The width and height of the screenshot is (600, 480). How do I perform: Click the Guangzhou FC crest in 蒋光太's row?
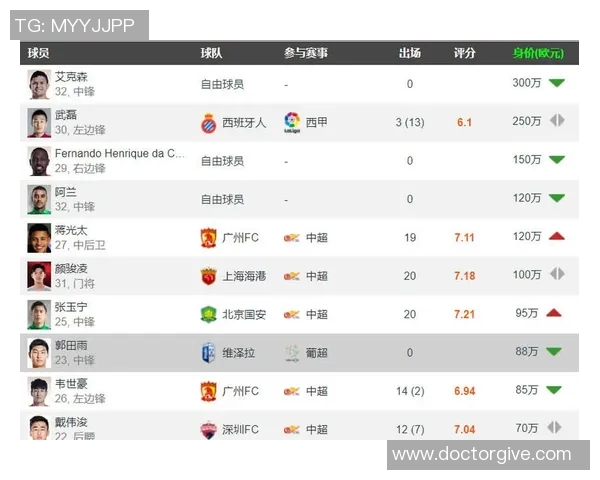tap(208, 238)
